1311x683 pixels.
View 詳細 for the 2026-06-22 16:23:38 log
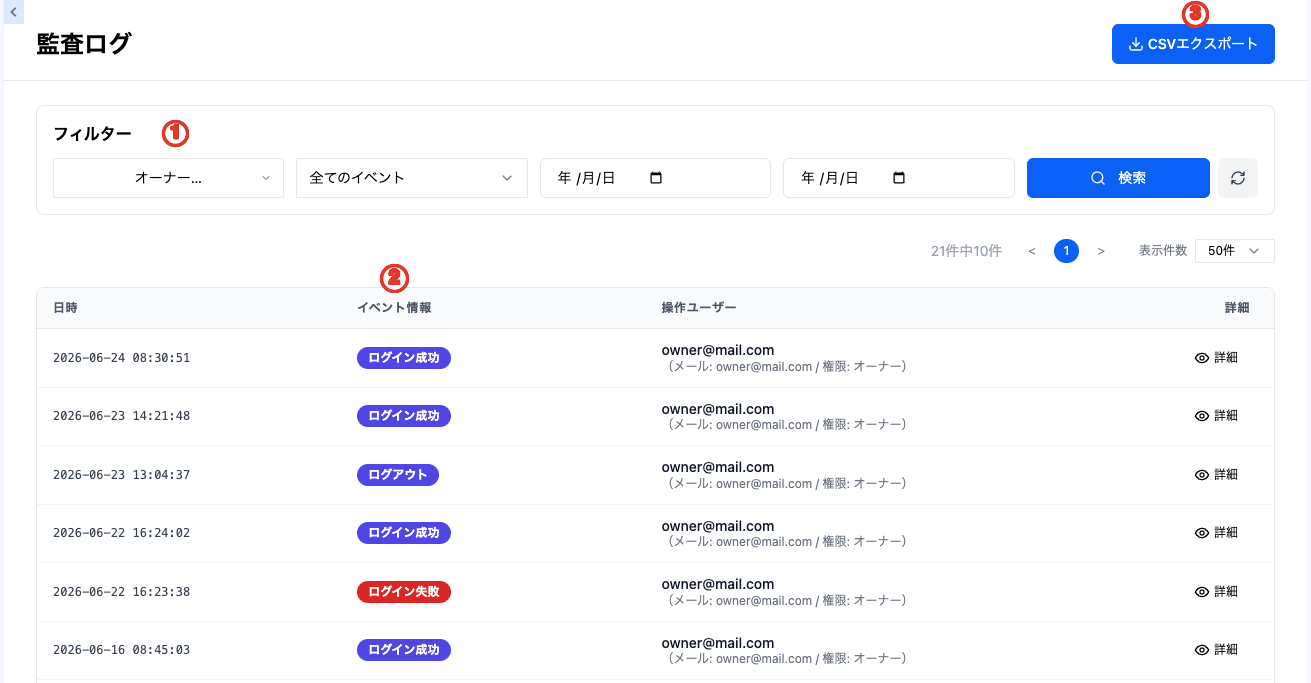(x=1216, y=592)
